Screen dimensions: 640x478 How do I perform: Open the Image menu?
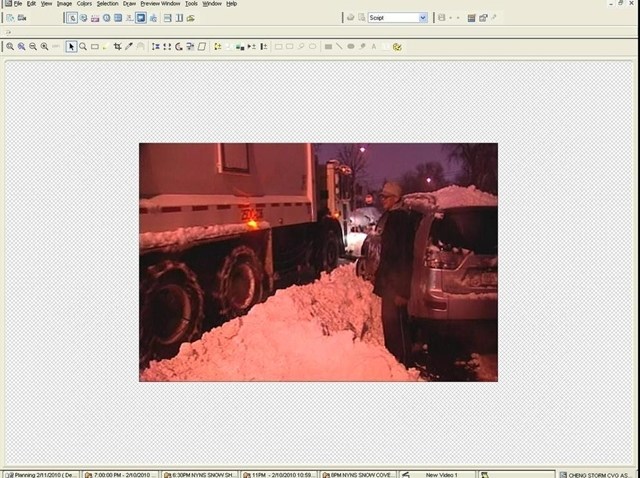64,4
